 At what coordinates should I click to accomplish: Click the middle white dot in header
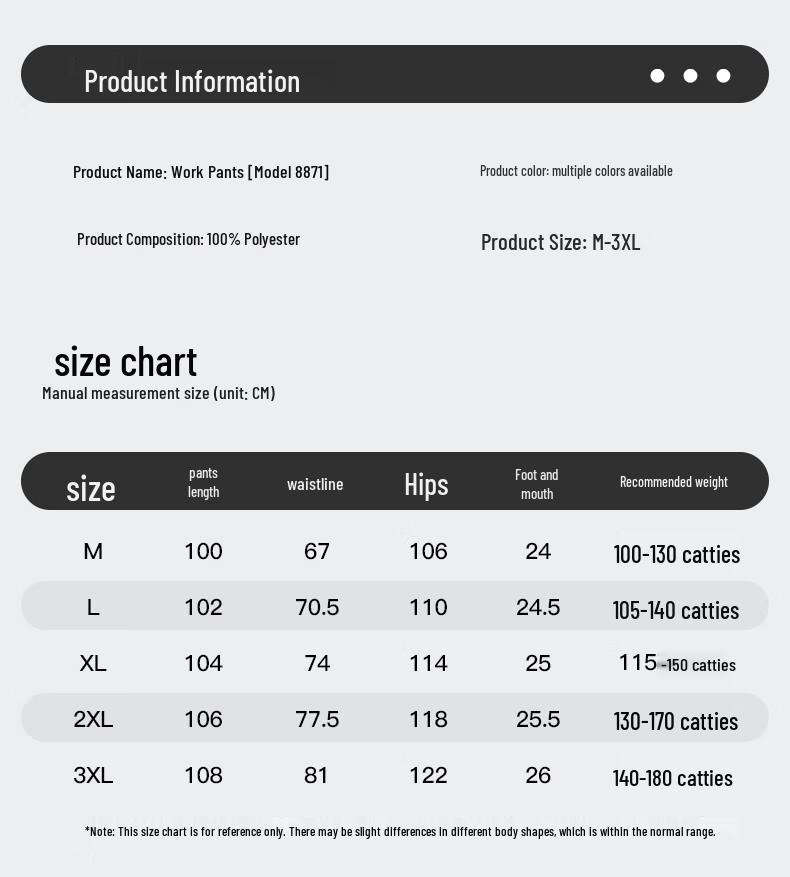coord(690,76)
